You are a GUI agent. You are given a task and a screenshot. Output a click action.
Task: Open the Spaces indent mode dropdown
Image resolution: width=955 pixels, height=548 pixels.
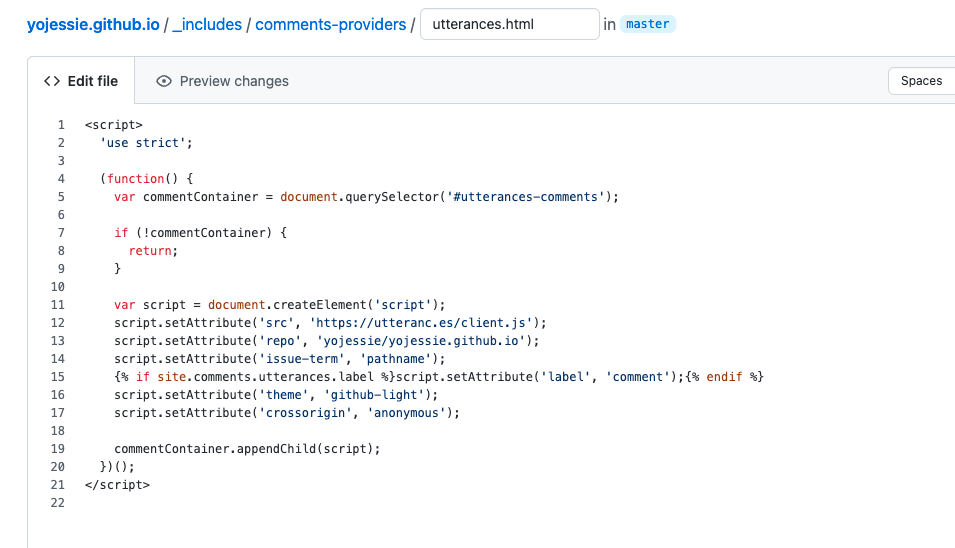[922, 81]
